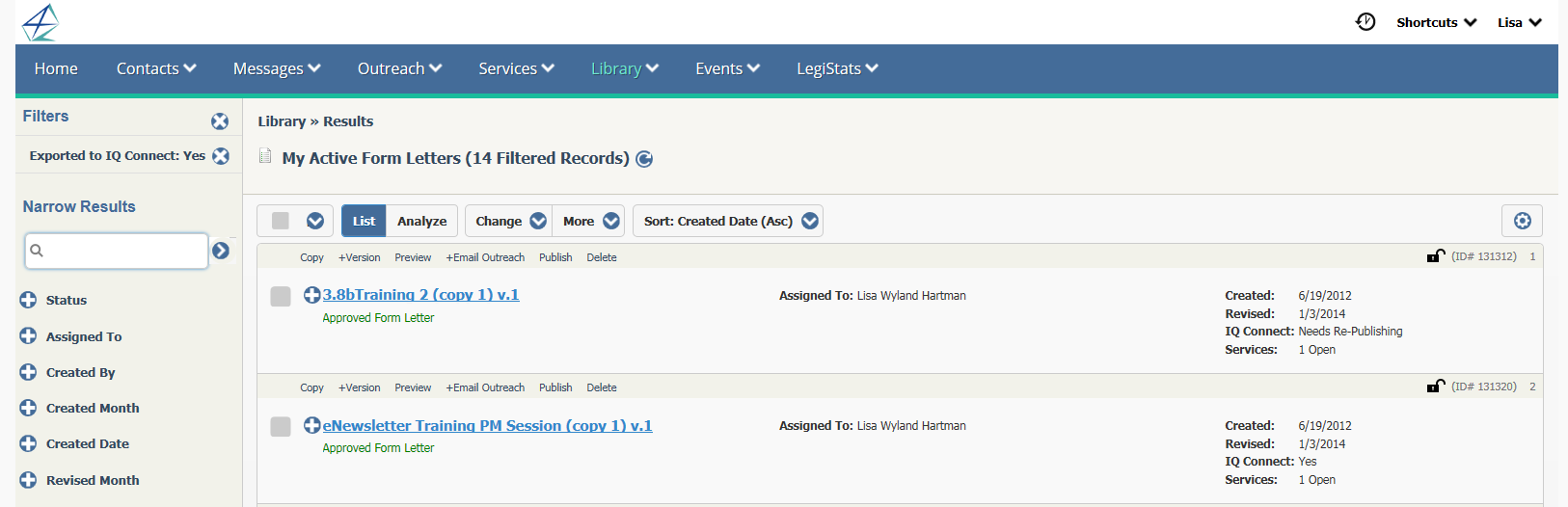
Task: Open the Services menu
Action: click(516, 68)
